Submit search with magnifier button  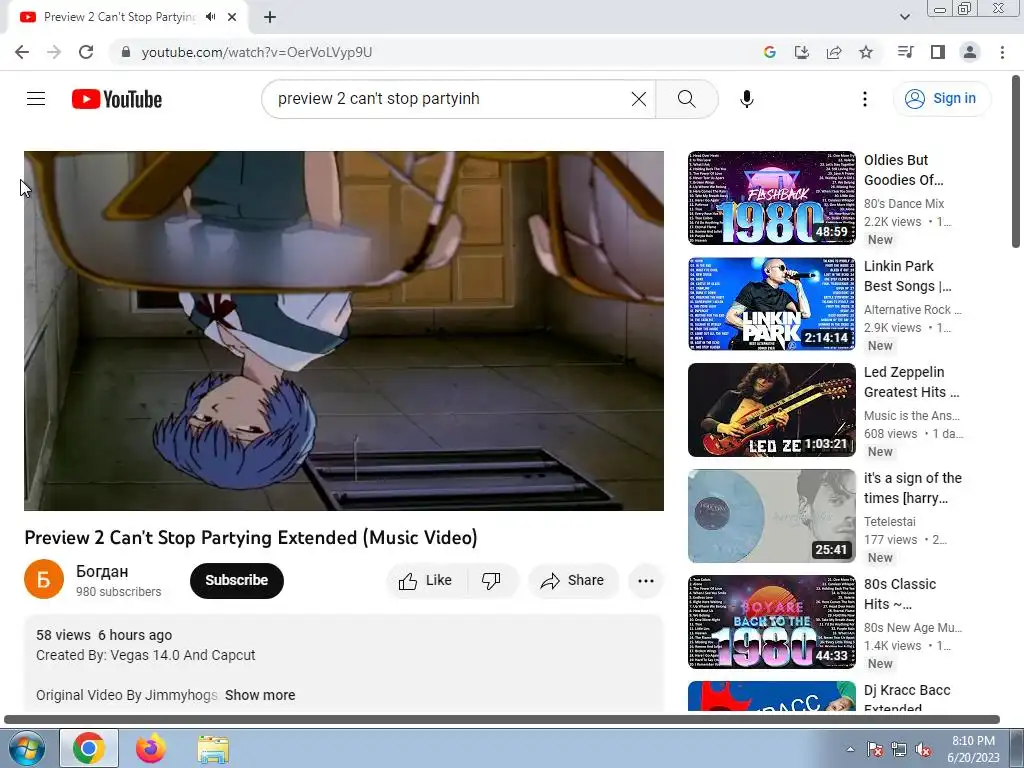point(686,99)
